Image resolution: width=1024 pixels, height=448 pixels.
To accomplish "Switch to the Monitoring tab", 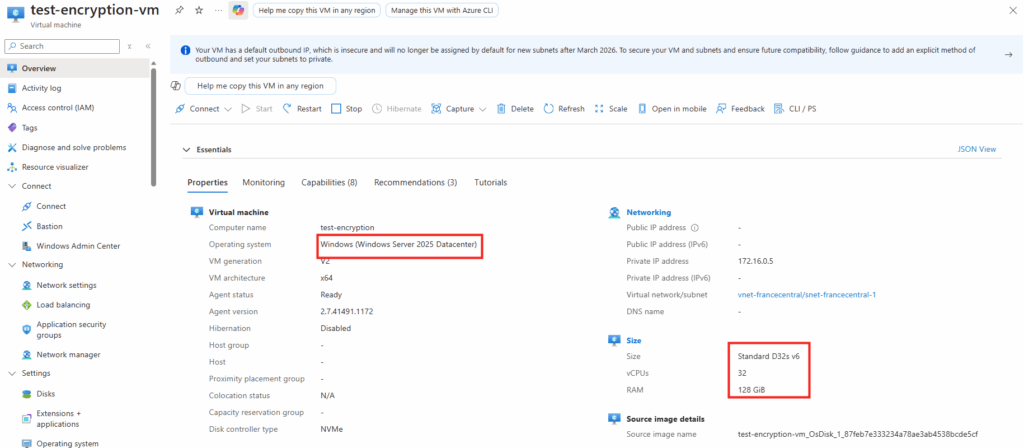I will pos(263,183).
